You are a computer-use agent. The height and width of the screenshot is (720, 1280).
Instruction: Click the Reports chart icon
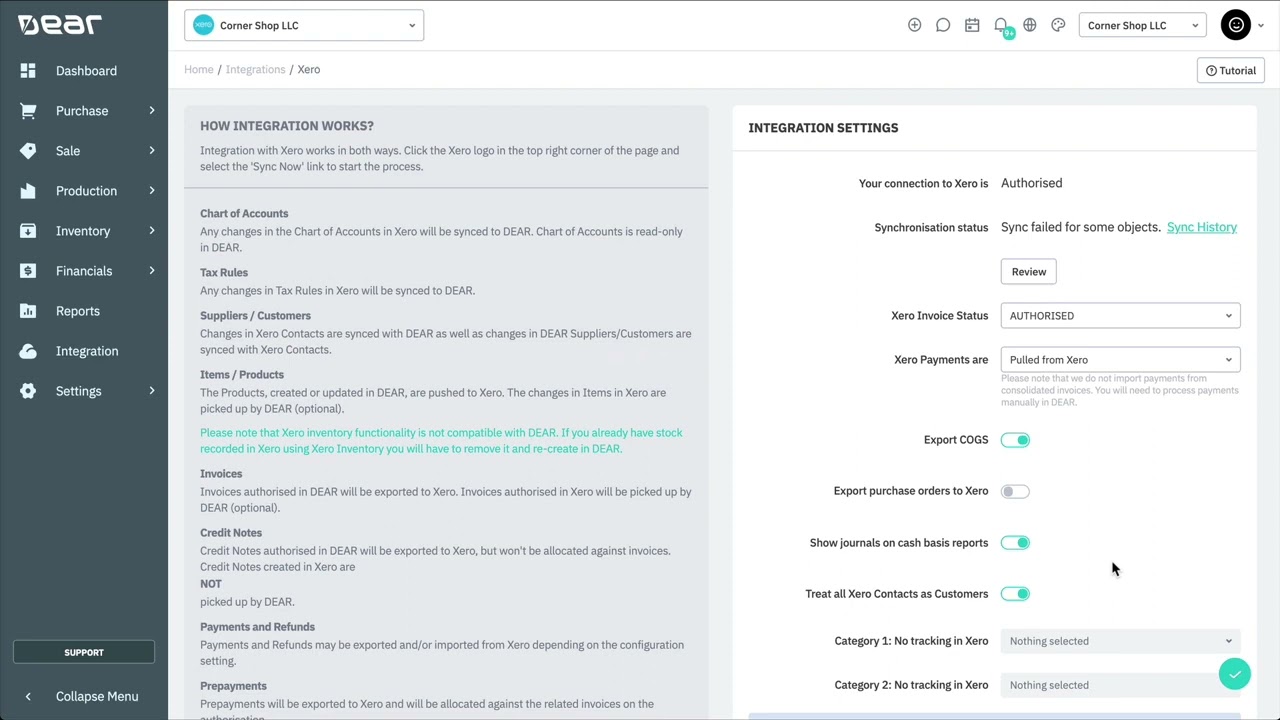point(28,311)
